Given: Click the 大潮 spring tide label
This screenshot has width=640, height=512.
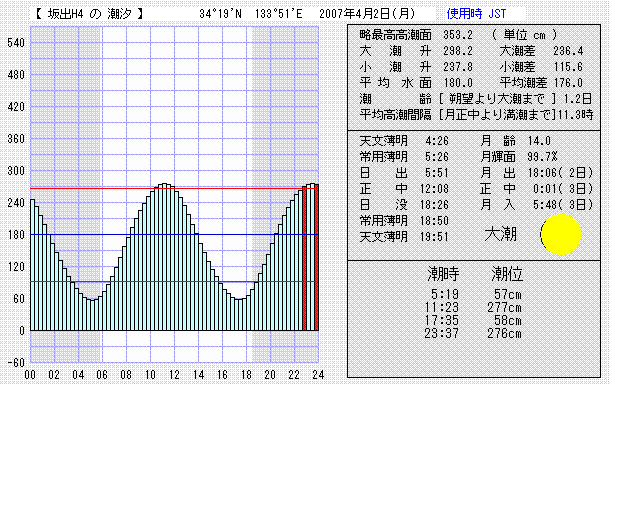Looking at the screenshot, I should pyautogui.click(x=500, y=235).
